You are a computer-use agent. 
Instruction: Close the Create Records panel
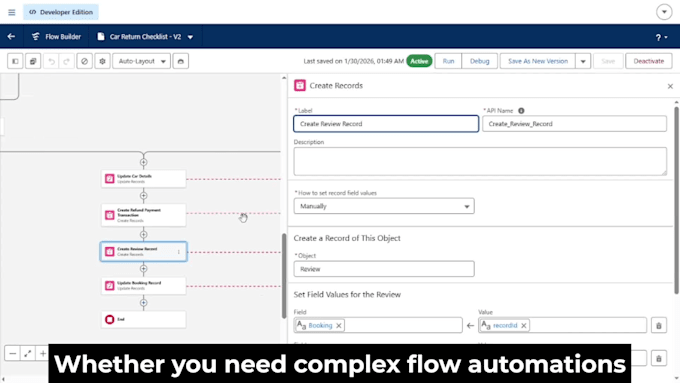[670, 86]
